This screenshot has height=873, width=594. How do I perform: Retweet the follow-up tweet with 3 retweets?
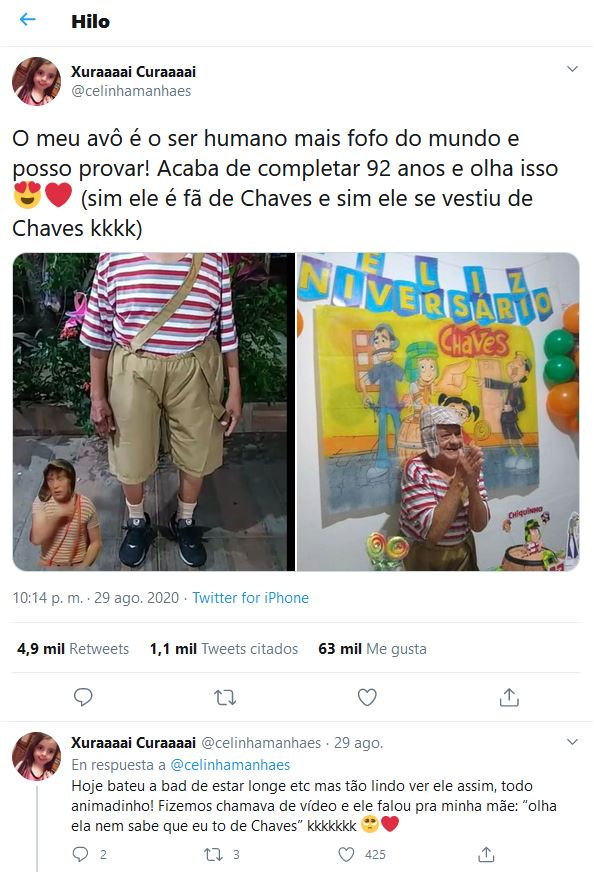pos(213,854)
